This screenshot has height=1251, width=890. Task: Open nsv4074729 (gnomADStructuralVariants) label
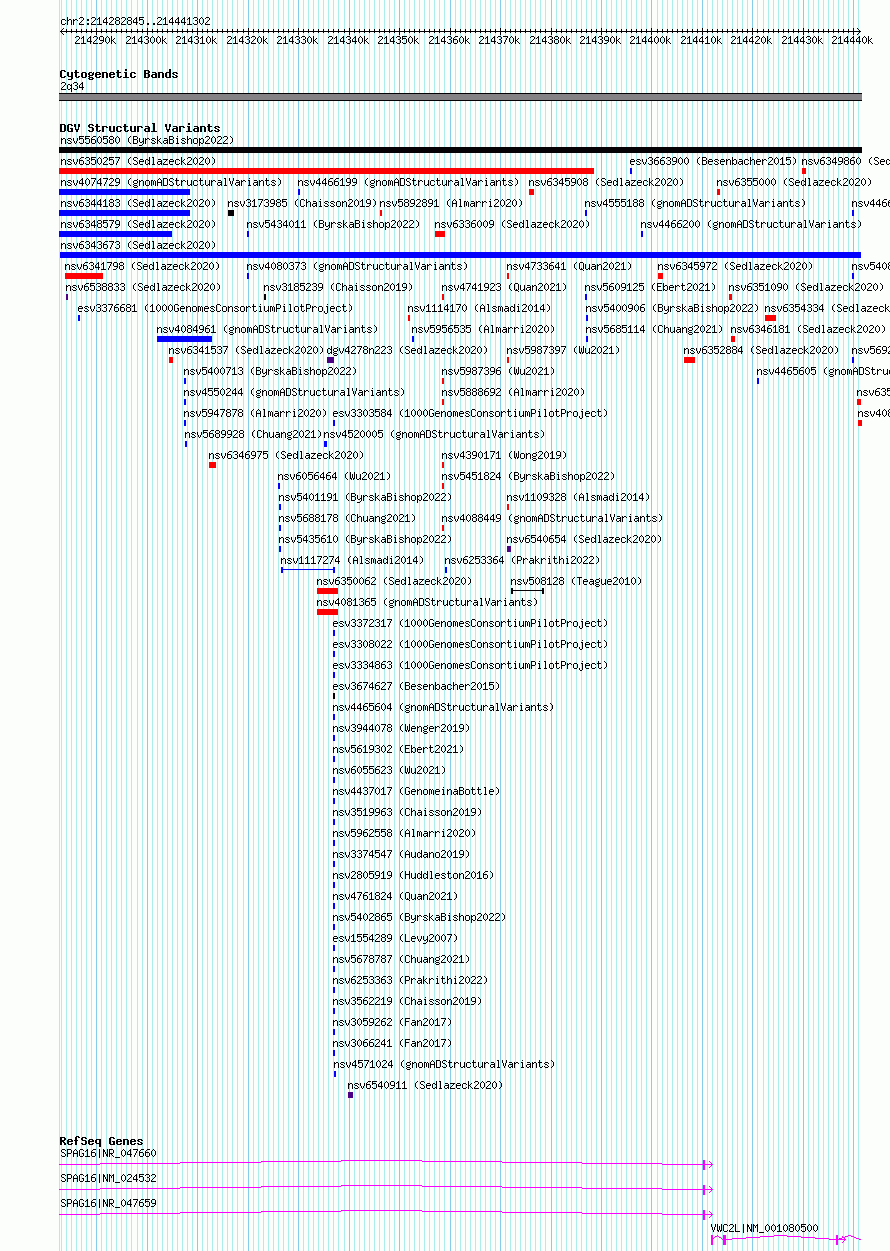point(171,182)
